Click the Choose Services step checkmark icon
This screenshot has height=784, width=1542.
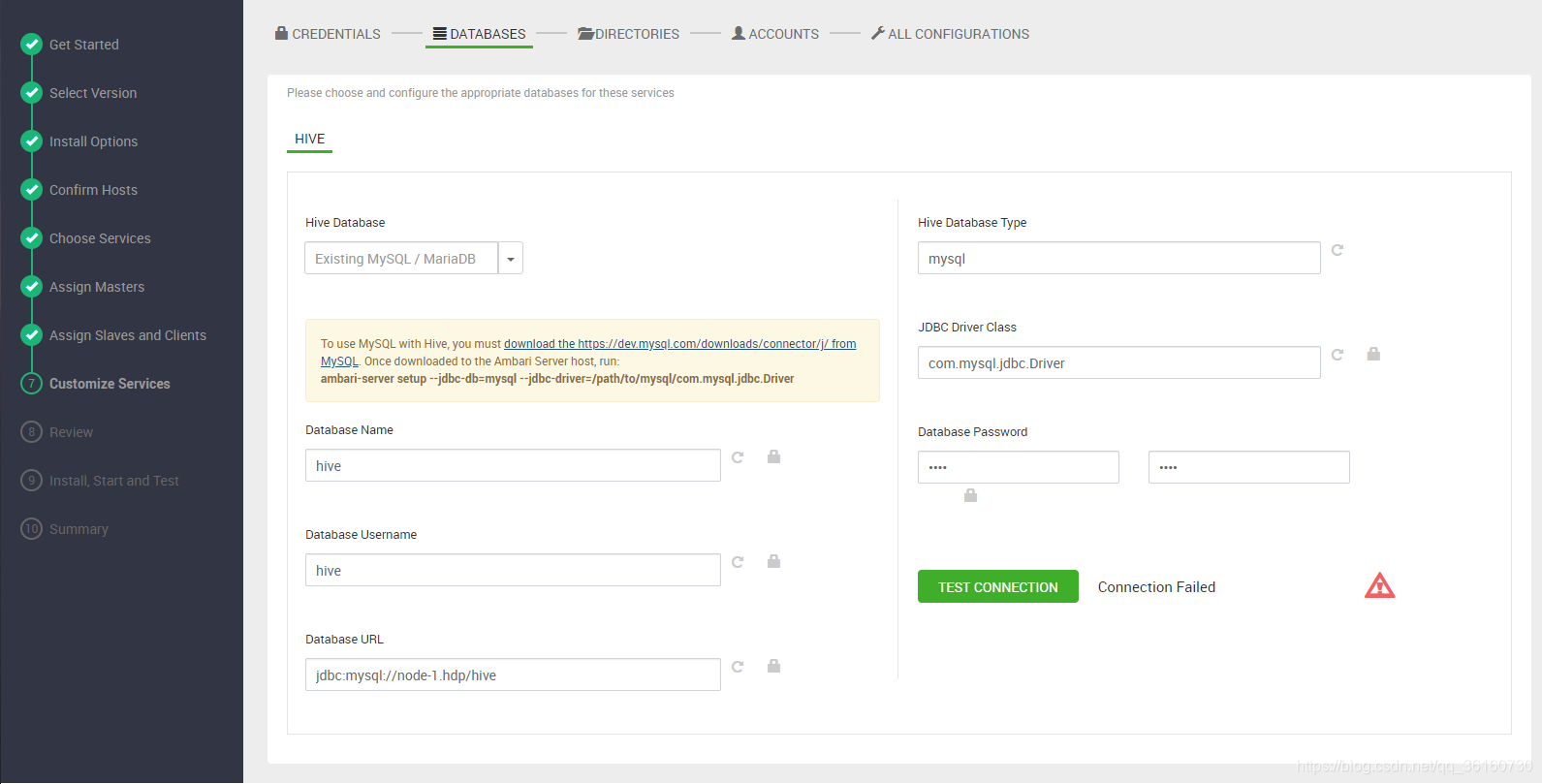(x=32, y=238)
